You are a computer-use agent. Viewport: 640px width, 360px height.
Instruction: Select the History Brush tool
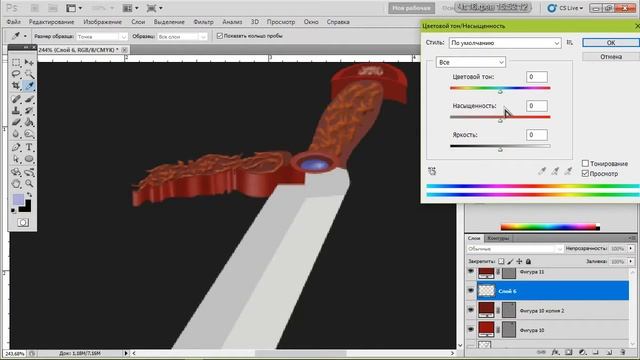(x=29, y=111)
